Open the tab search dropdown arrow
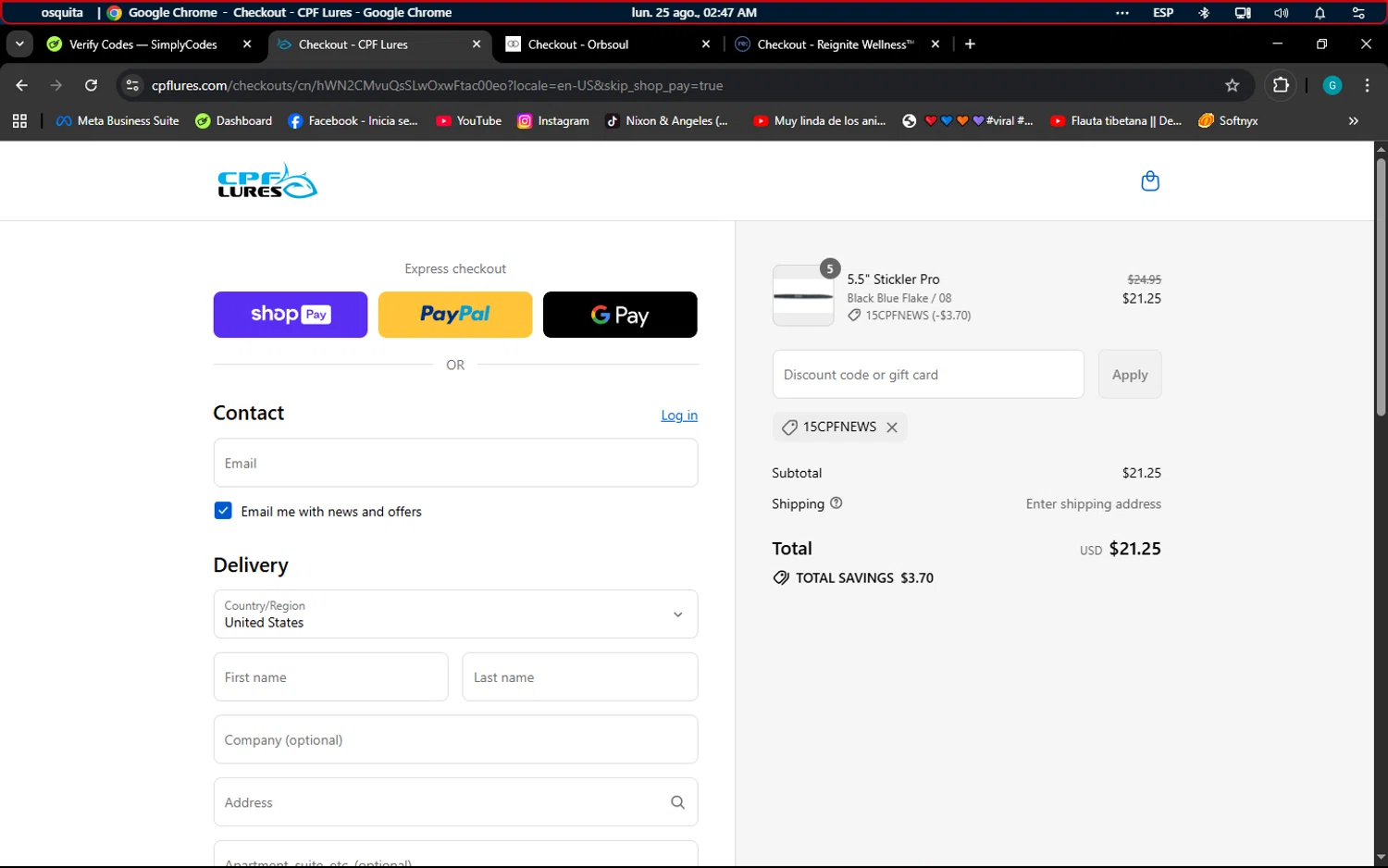1388x868 pixels. pos(19,44)
